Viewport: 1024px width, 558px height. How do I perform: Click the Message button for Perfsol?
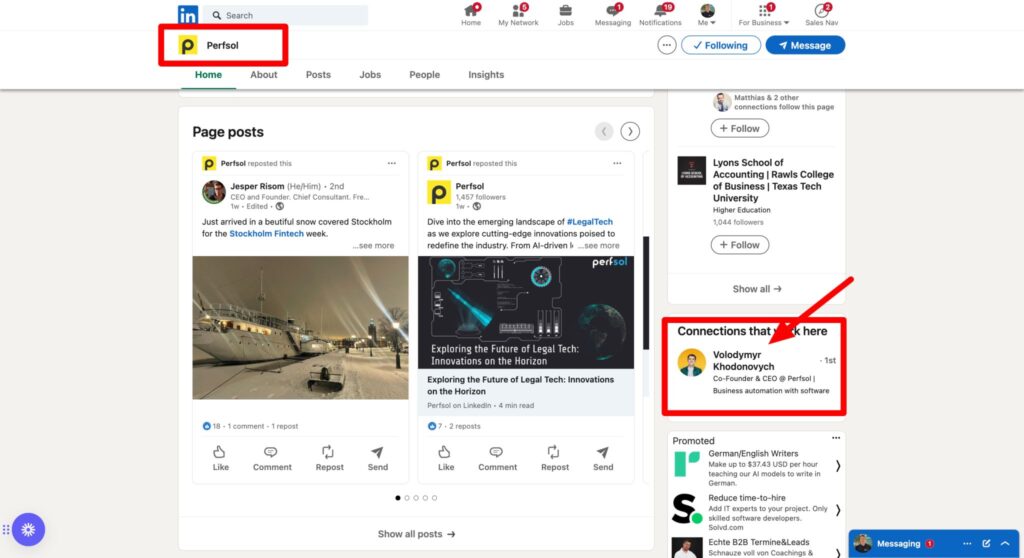pyautogui.click(x=805, y=45)
